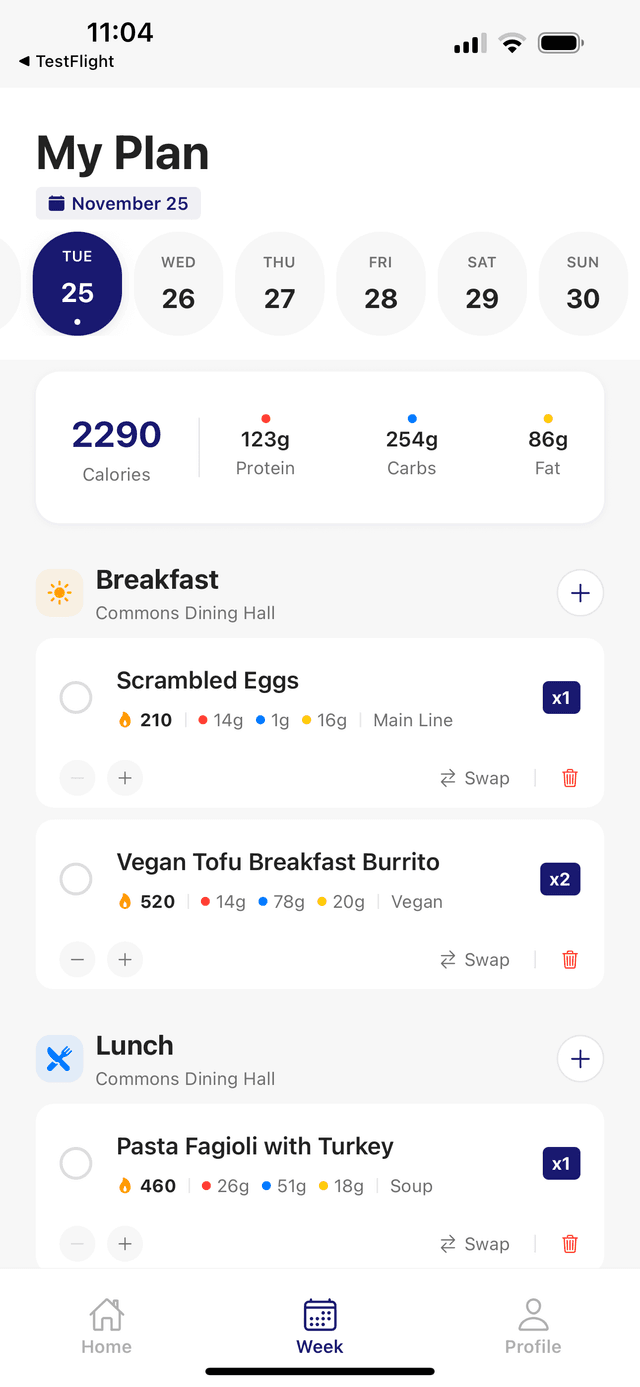
Task: Swap the Scrambled Eggs item
Action: [475, 778]
